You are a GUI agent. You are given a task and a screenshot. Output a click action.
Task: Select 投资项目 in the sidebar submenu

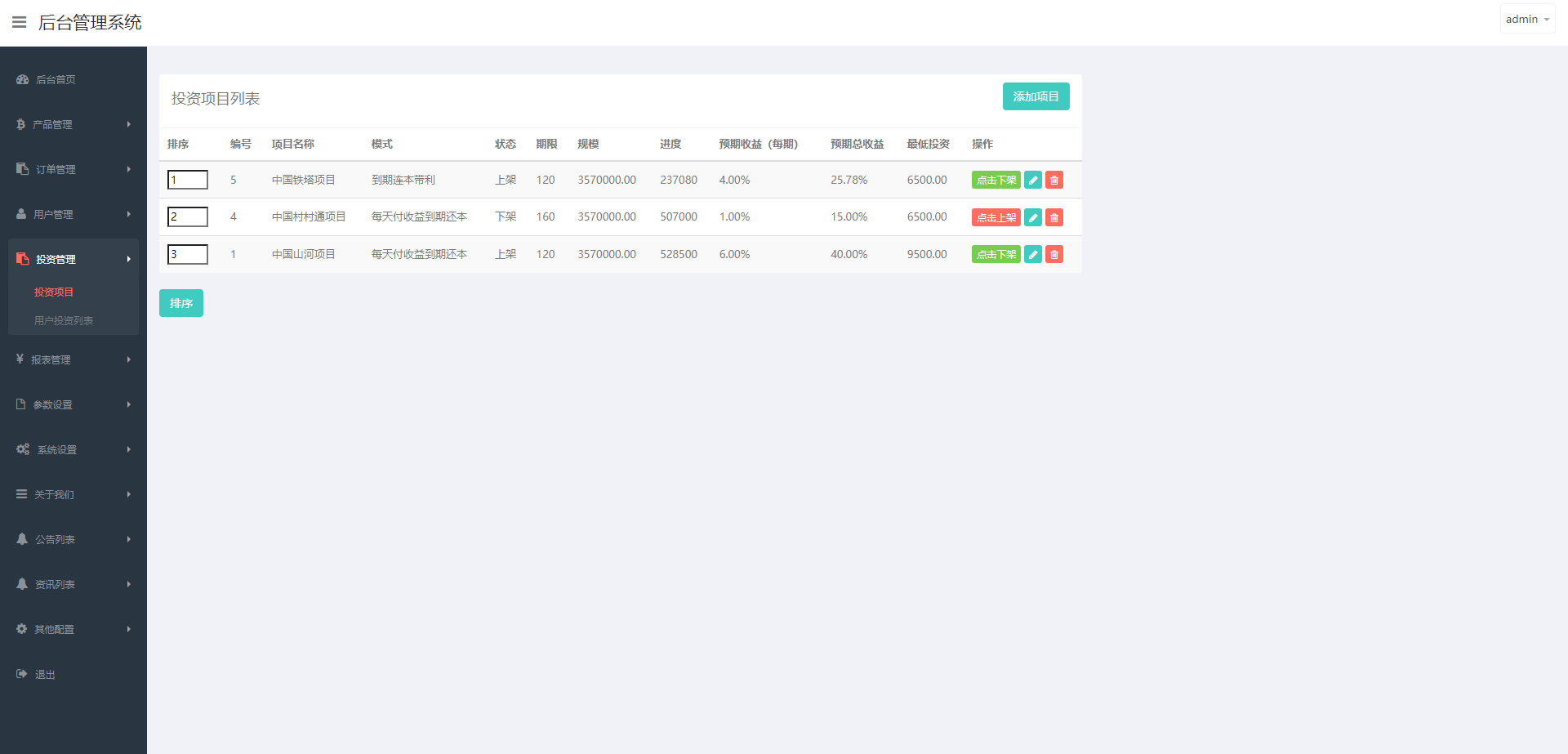[54, 292]
